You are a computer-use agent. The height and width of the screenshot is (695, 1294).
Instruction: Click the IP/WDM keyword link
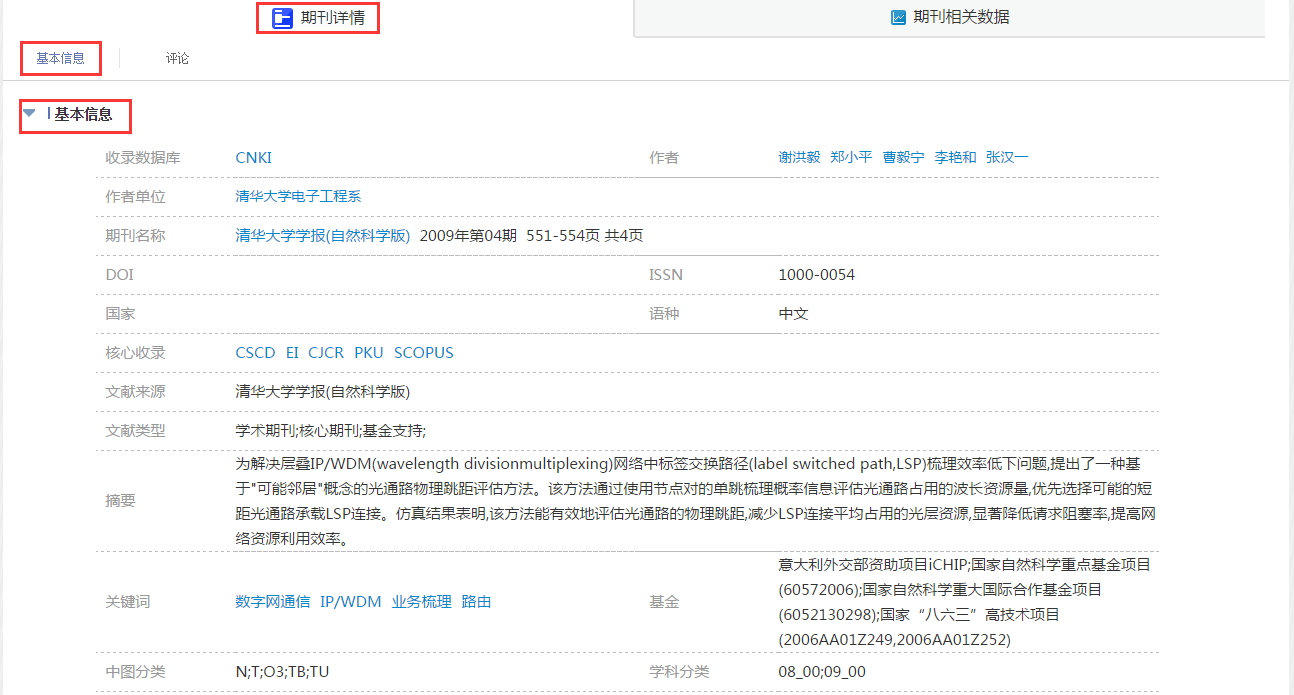pyautogui.click(x=350, y=602)
